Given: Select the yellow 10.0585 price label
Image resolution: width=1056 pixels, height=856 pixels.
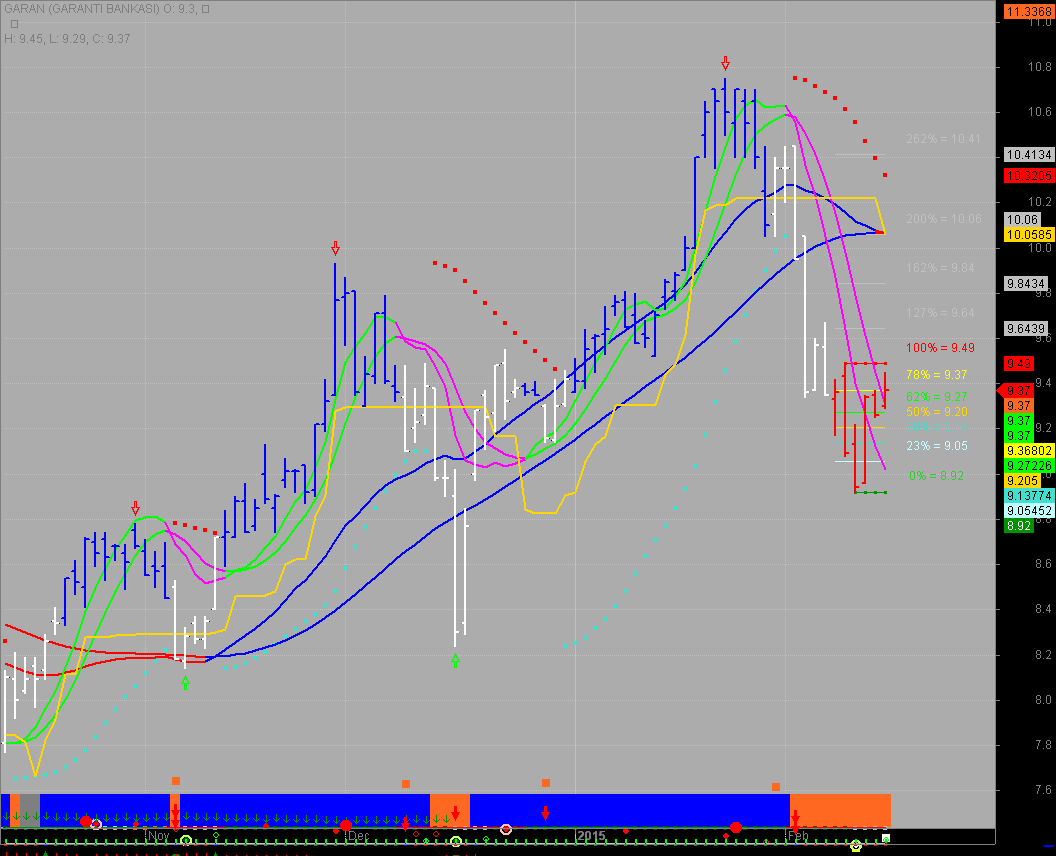Looking at the screenshot, I should pos(1024,234).
